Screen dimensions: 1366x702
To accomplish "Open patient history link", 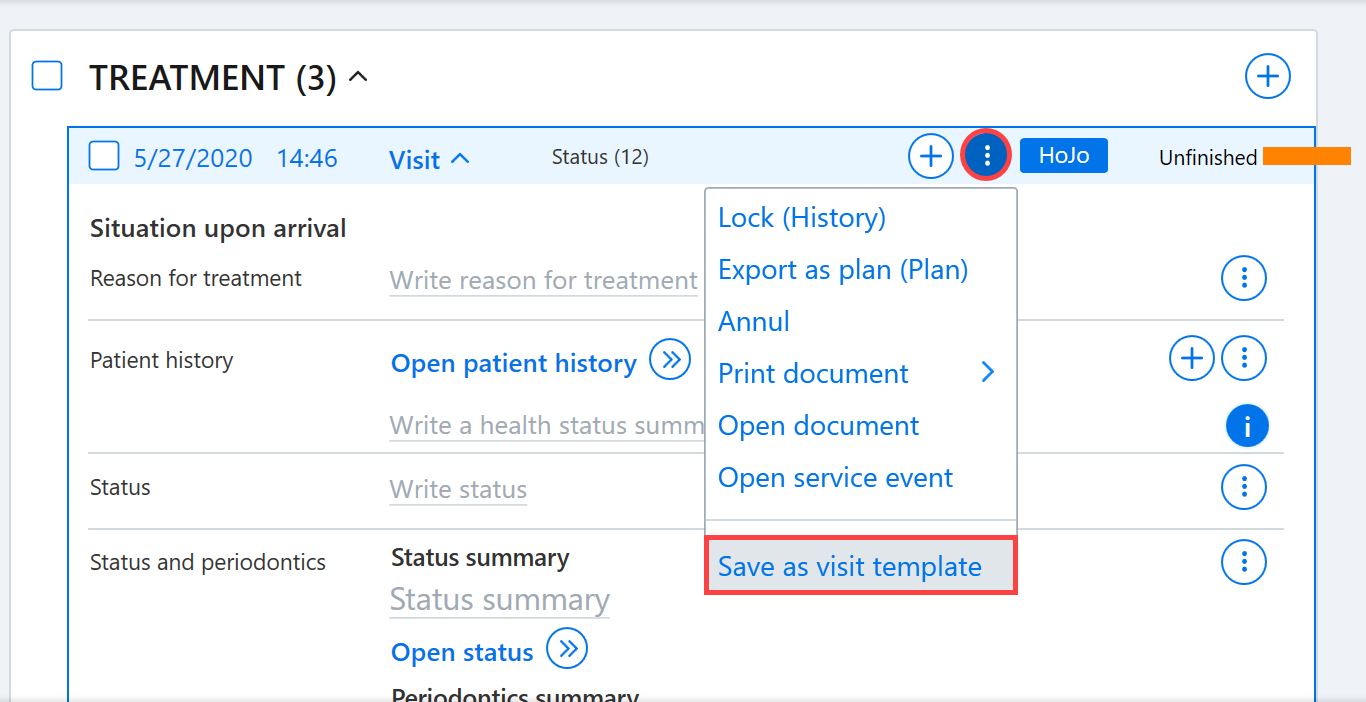I will point(514,363).
